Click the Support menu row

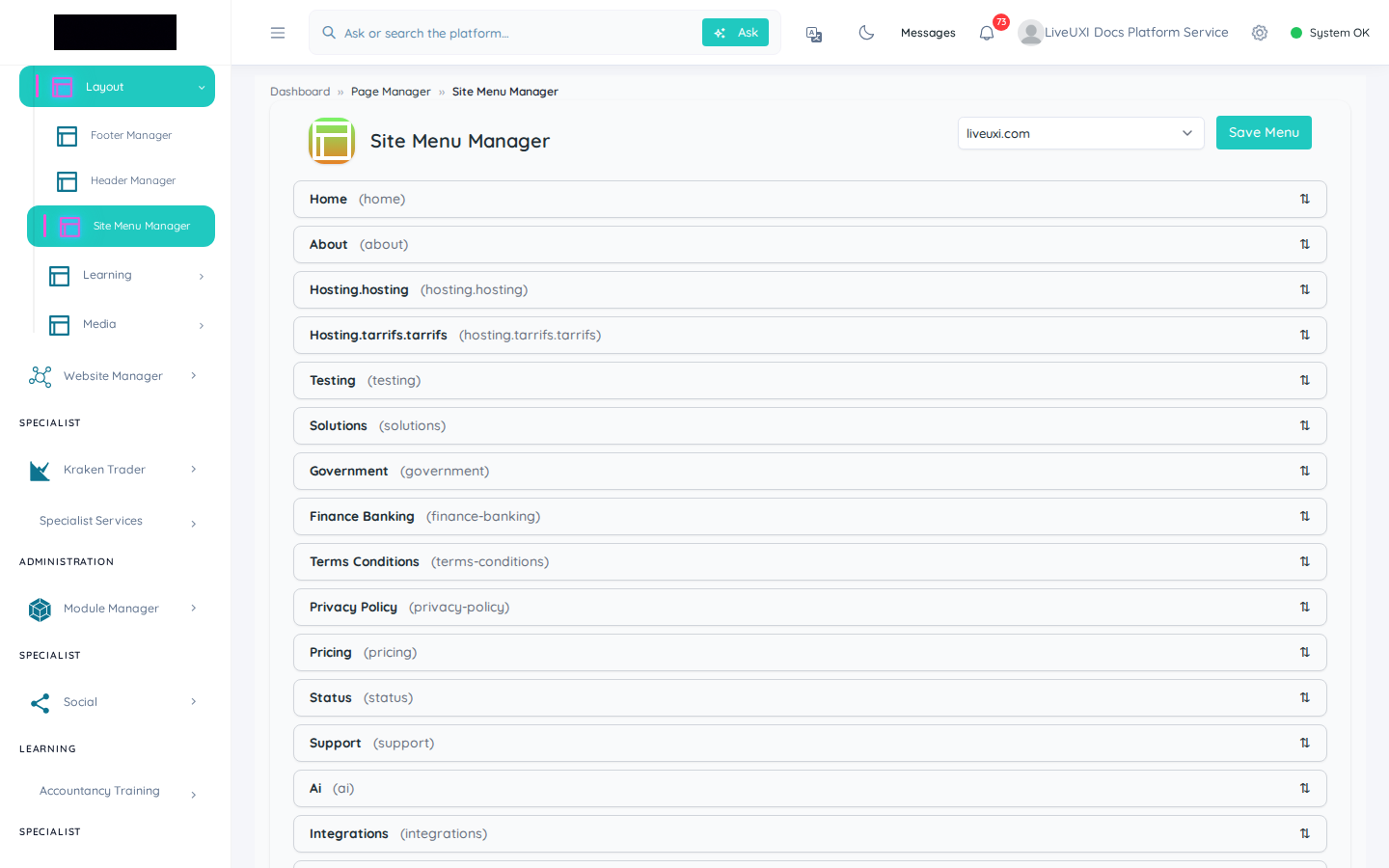[x=810, y=744]
